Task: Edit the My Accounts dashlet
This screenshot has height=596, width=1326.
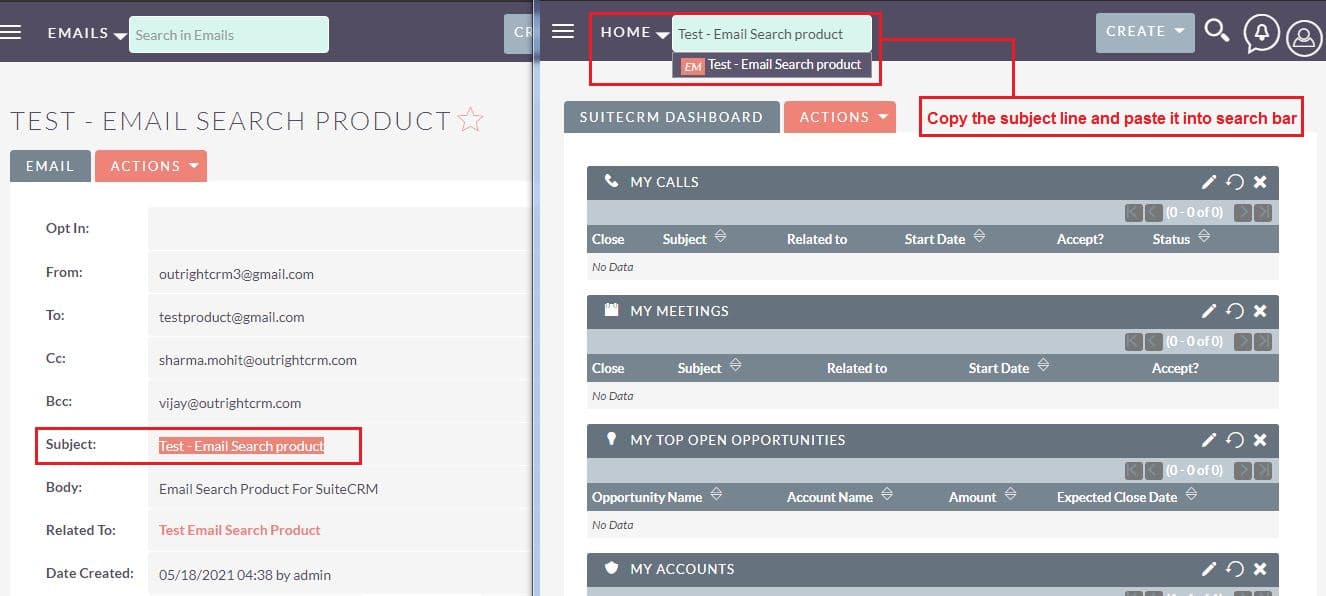Action: 1209,569
